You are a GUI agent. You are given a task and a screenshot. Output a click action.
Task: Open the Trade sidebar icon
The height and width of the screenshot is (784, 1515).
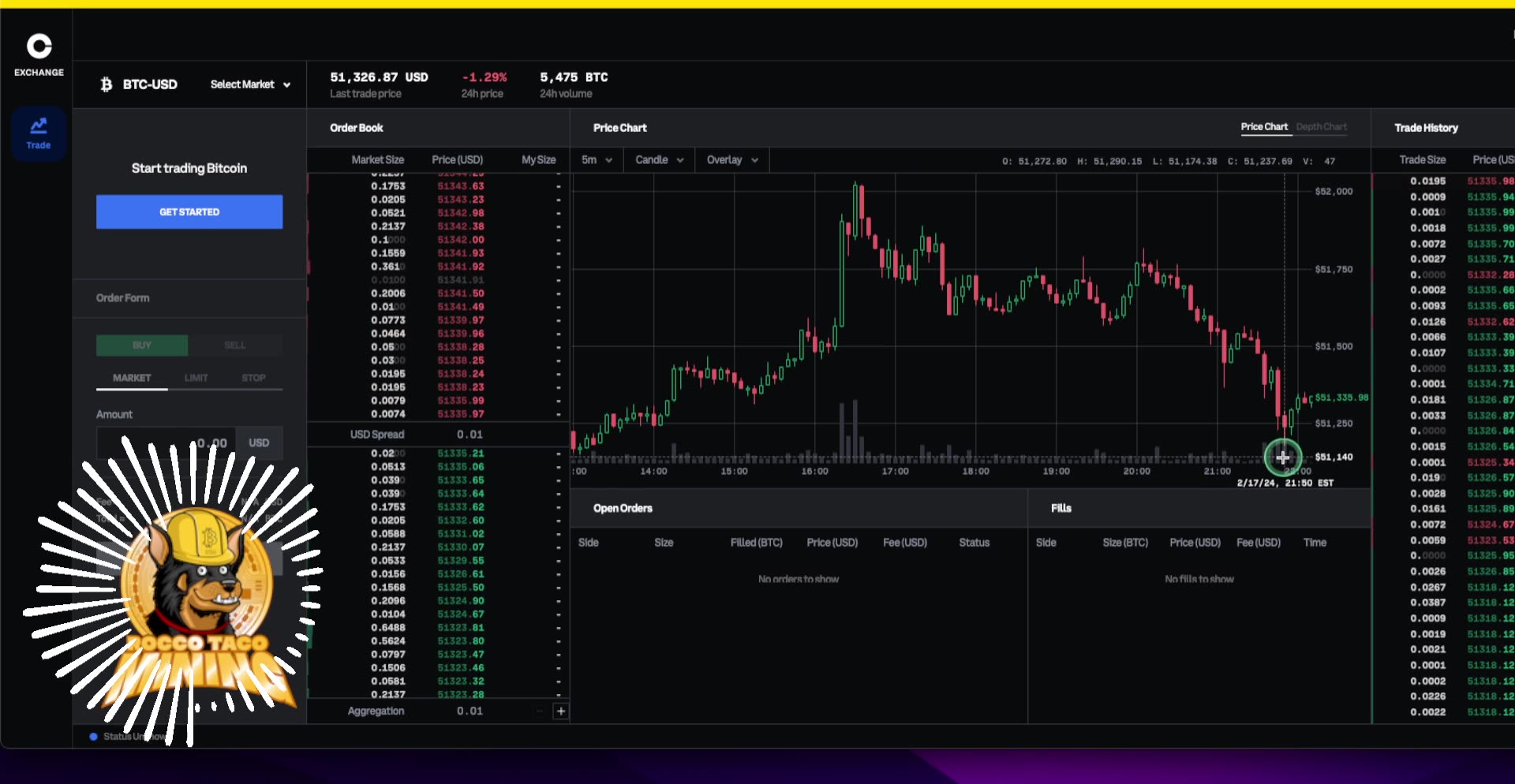(39, 134)
